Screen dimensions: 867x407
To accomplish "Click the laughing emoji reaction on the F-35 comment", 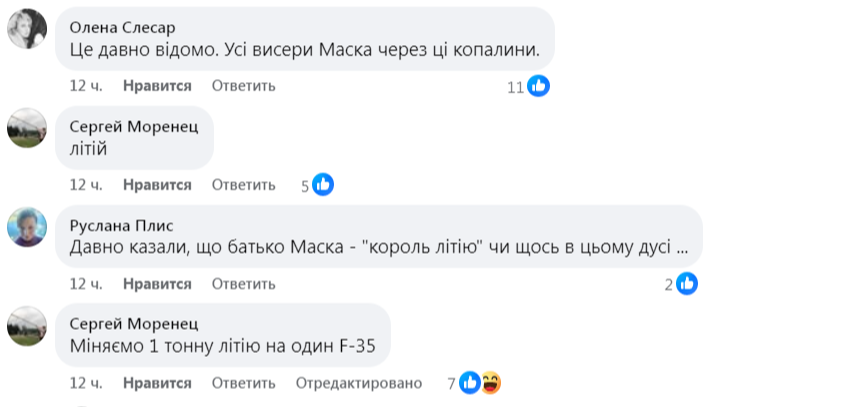I will pos(490,382).
